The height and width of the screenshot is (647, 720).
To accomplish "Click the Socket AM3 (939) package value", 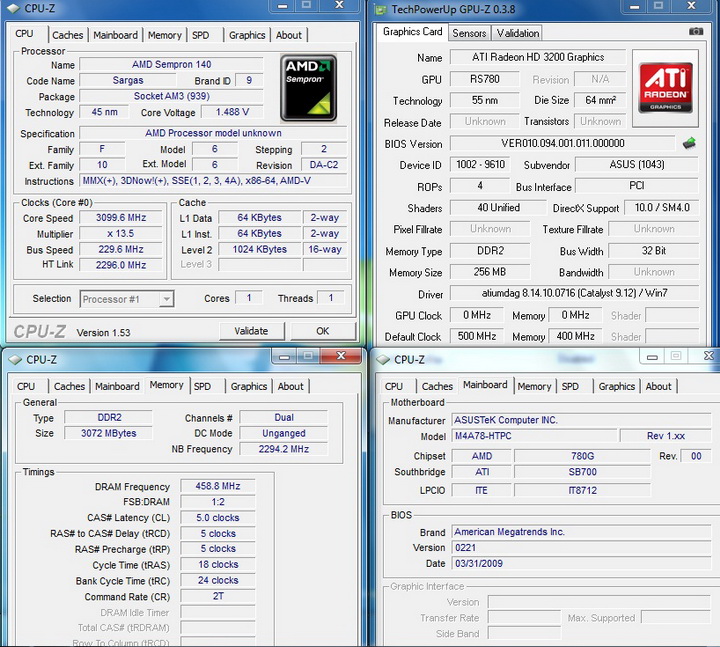I will (x=171, y=96).
